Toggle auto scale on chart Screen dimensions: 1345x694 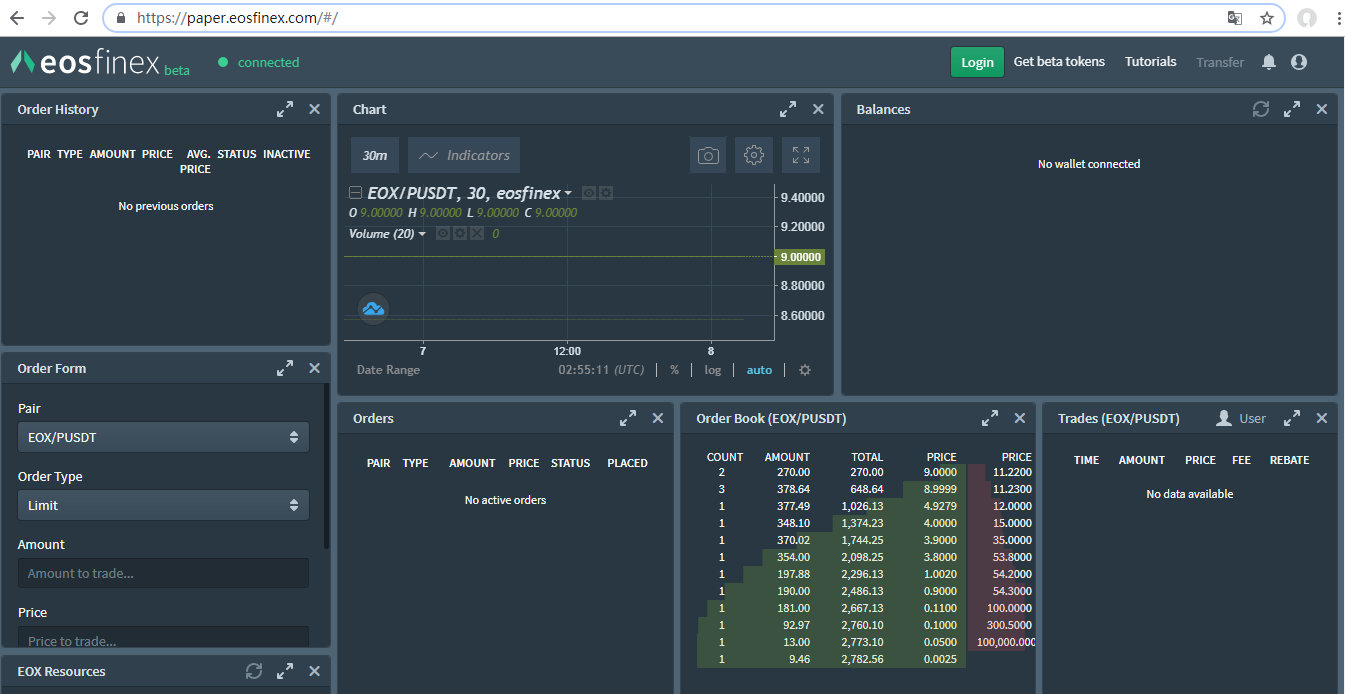click(x=759, y=370)
